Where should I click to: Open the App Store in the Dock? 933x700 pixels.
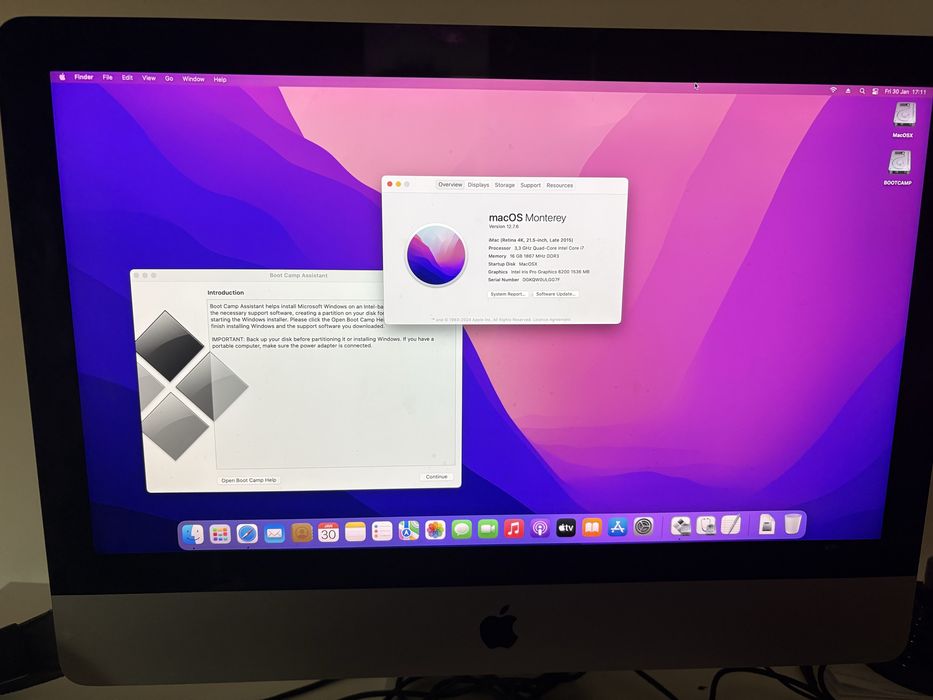(618, 527)
